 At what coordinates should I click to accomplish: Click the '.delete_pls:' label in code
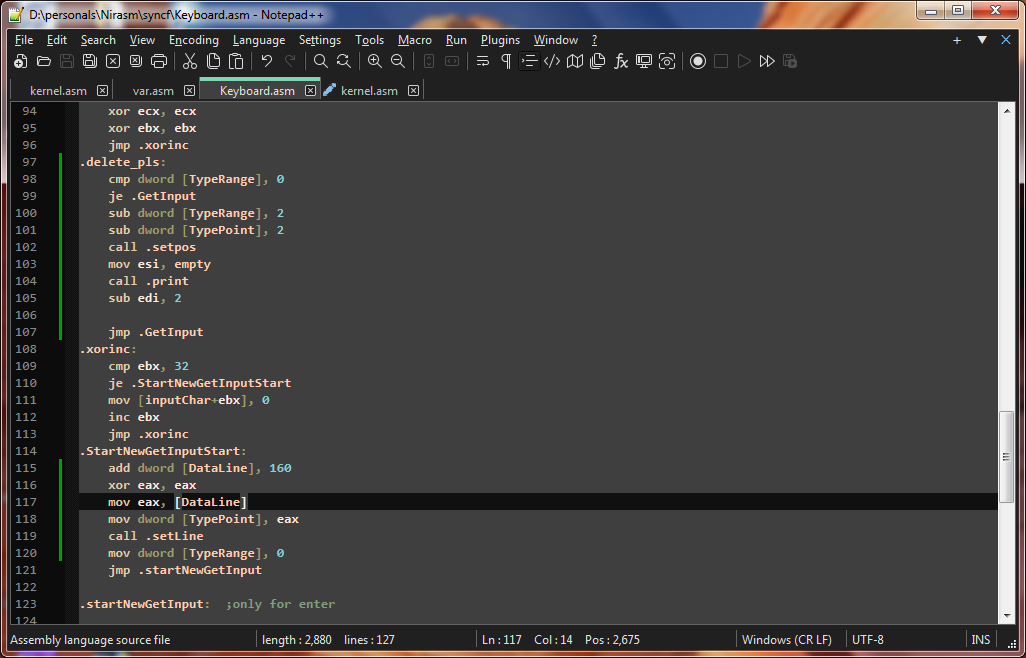click(123, 162)
